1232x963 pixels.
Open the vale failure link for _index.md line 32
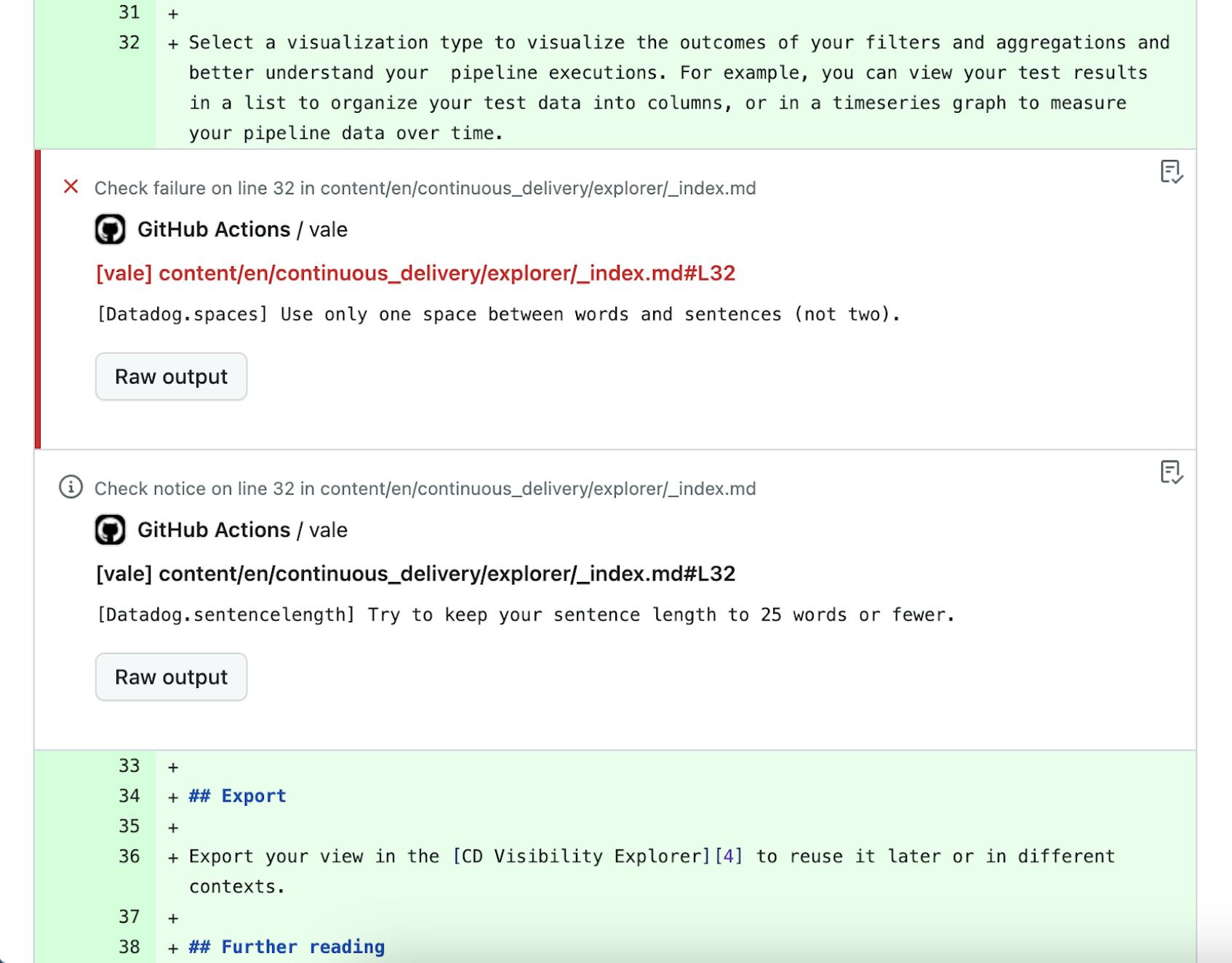click(416, 273)
